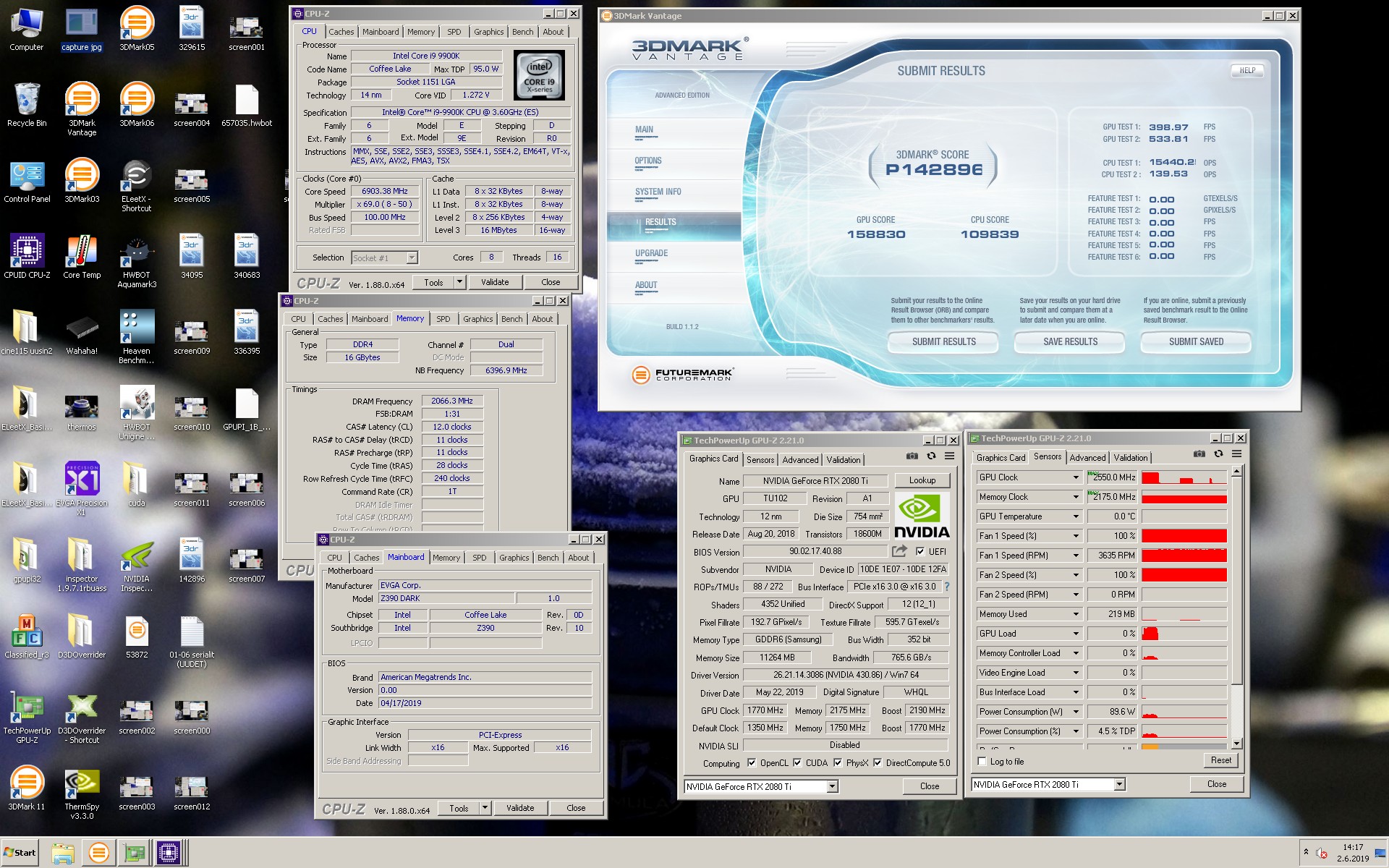Launch TechPowerUp GPU-Z desktop shortcut
The image size is (1389, 868).
coord(27,716)
